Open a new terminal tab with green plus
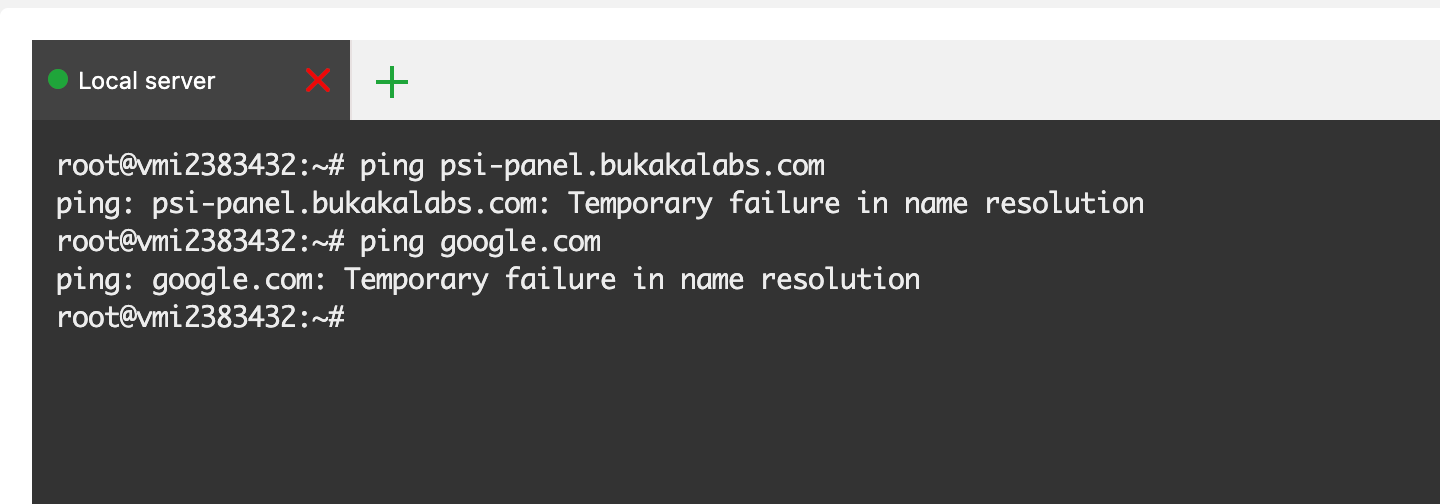 [392, 81]
